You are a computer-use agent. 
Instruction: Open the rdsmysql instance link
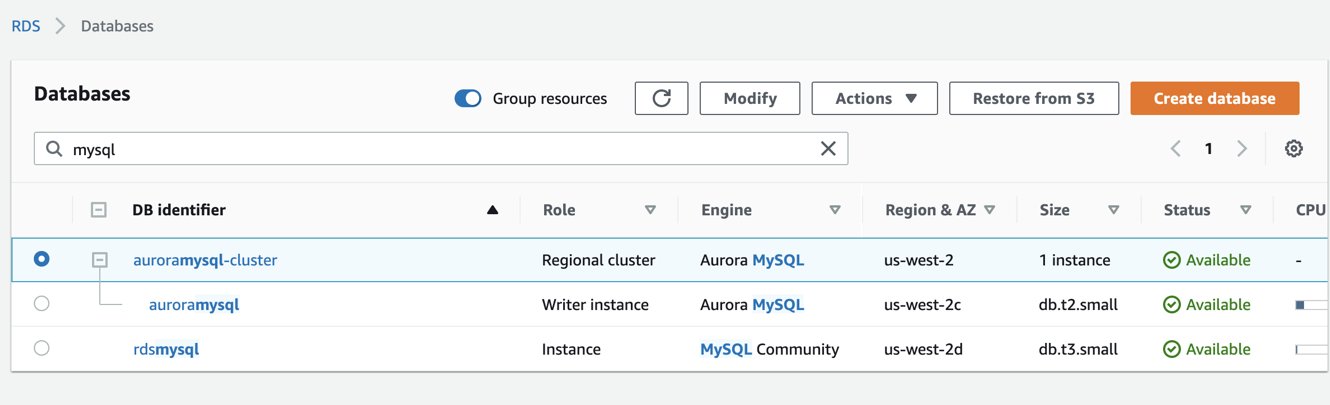(166, 349)
